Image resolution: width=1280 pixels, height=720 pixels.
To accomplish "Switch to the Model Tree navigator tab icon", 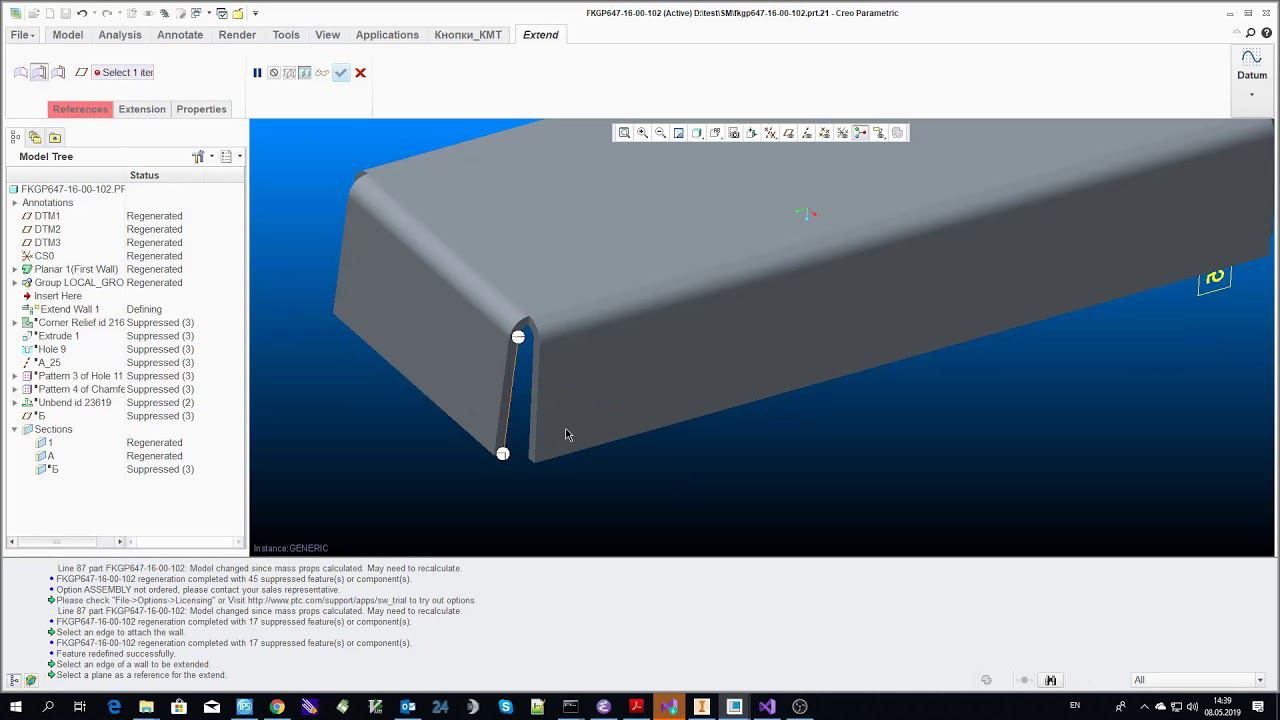I will (16, 137).
